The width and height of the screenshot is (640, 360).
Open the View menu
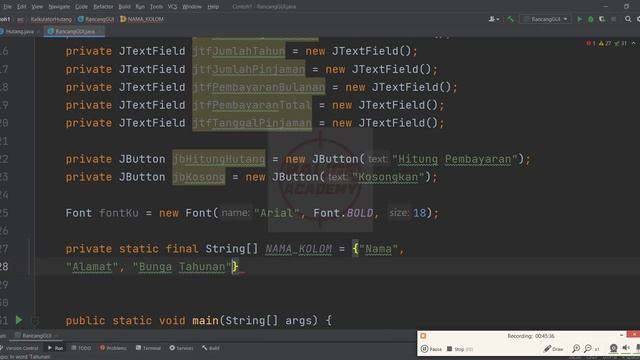tap(37, 7)
